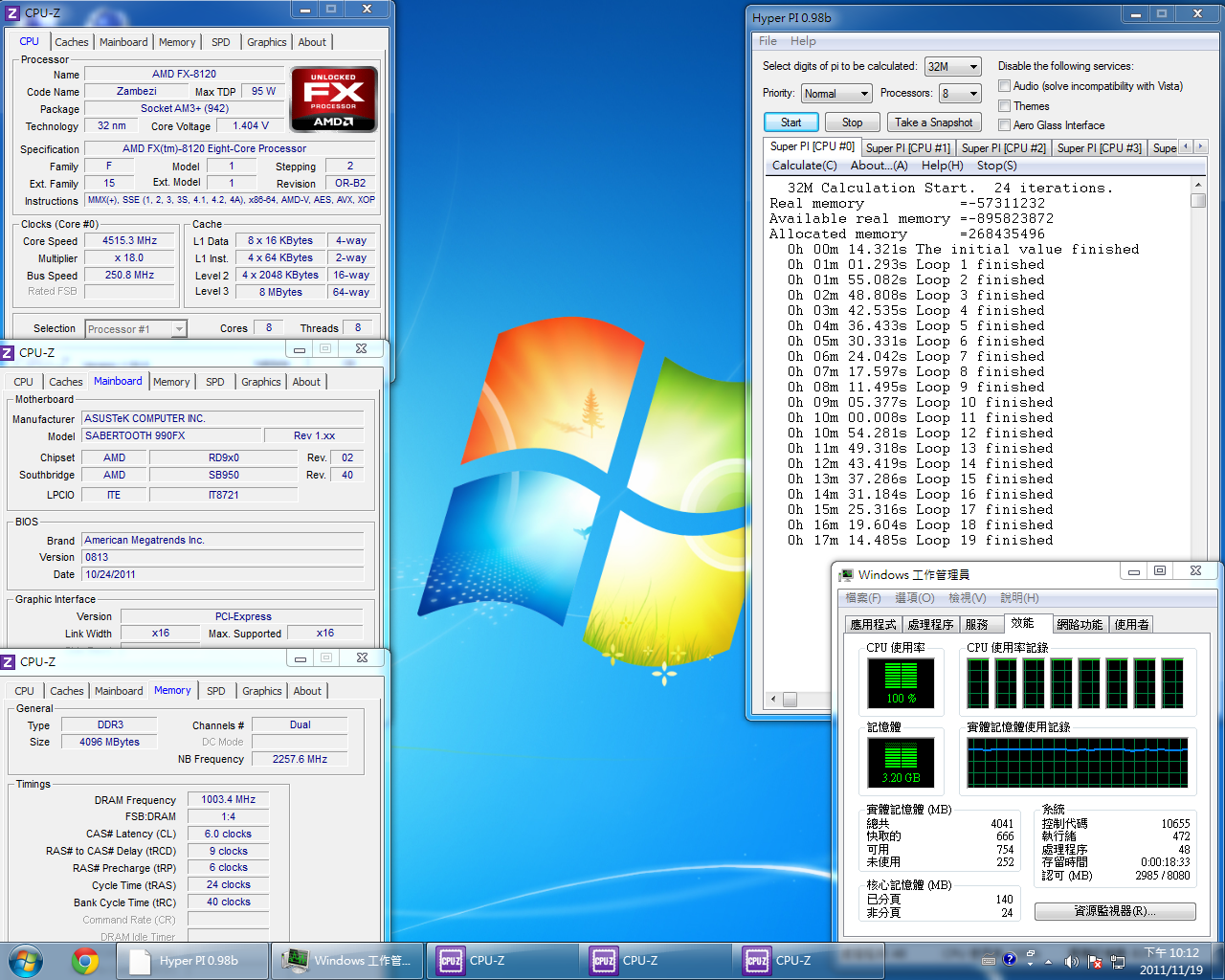Click Stop(S) menu in Super PI

[x=996, y=166]
